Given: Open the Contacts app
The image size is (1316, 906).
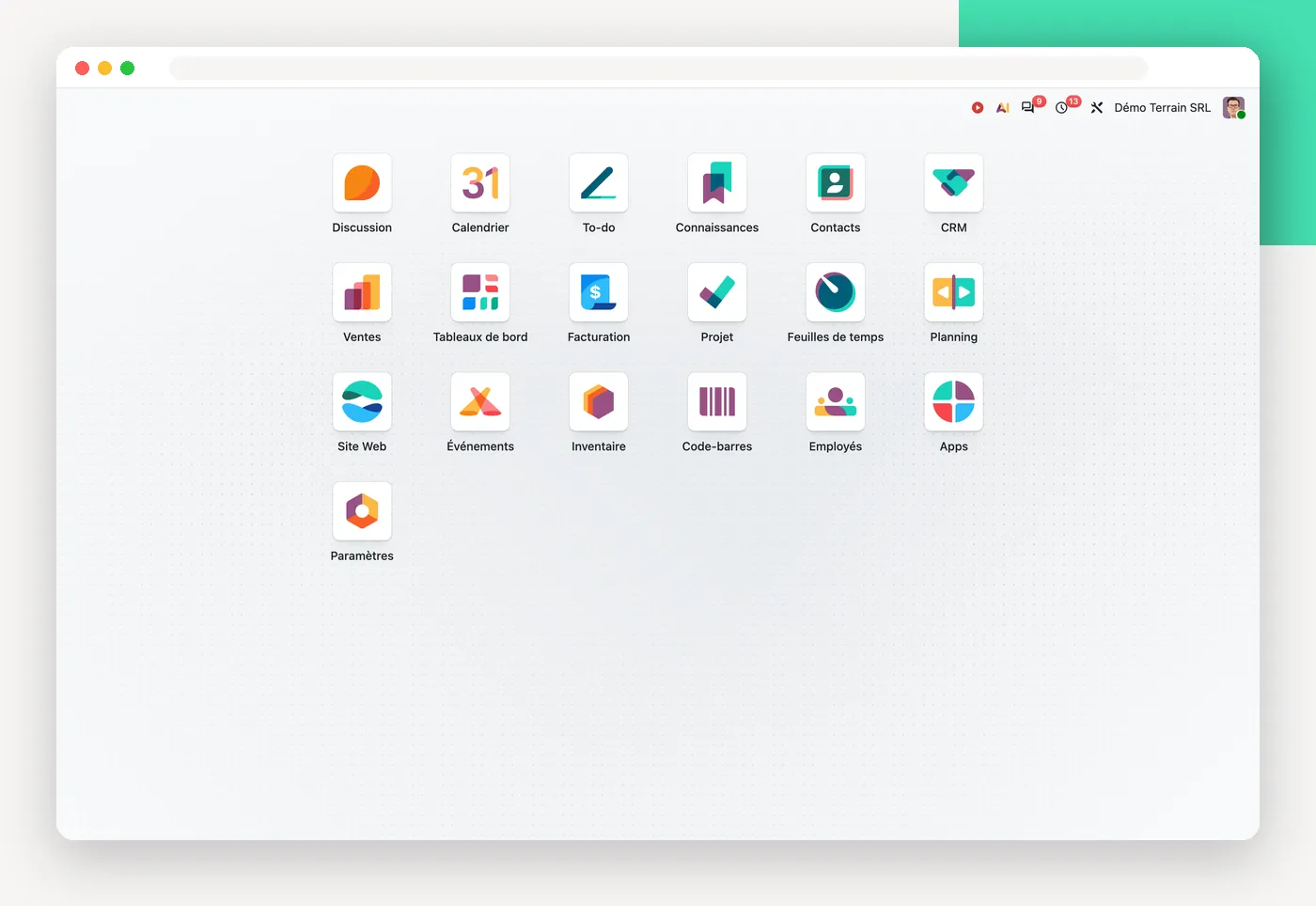Looking at the screenshot, I should [x=836, y=183].
